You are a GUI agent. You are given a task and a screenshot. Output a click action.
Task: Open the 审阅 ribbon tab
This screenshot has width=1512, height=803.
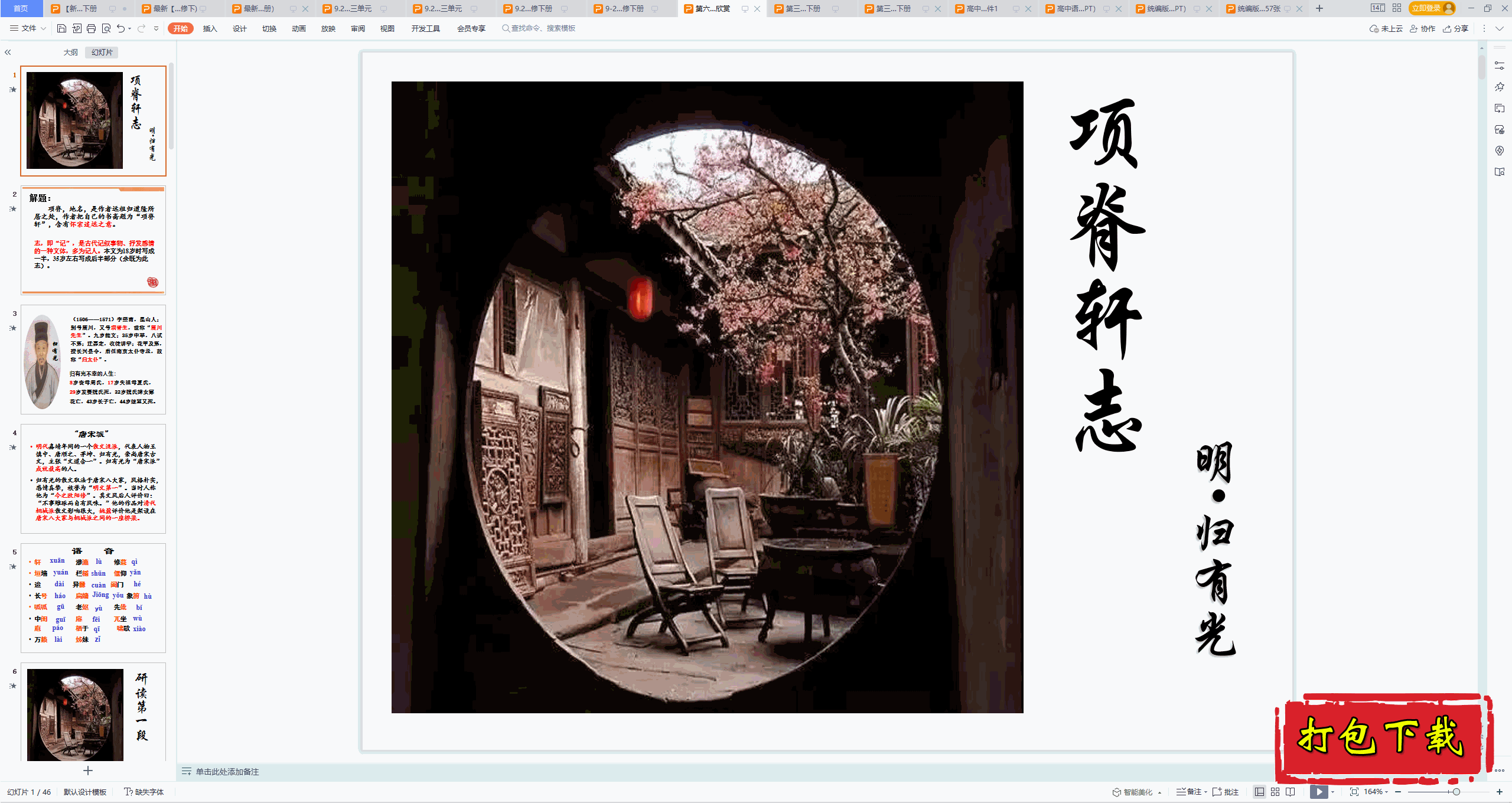[x=358, y=28]
